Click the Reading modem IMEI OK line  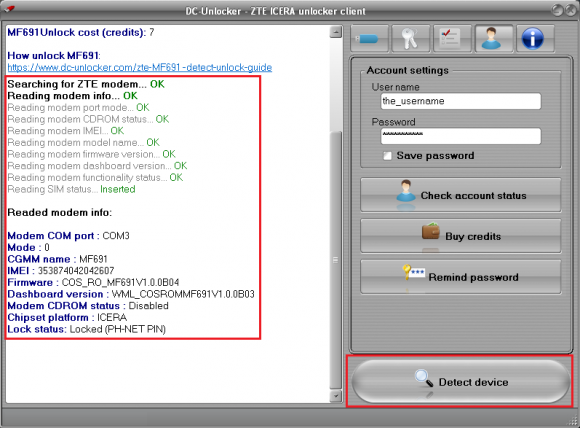[x=66, y=131]
